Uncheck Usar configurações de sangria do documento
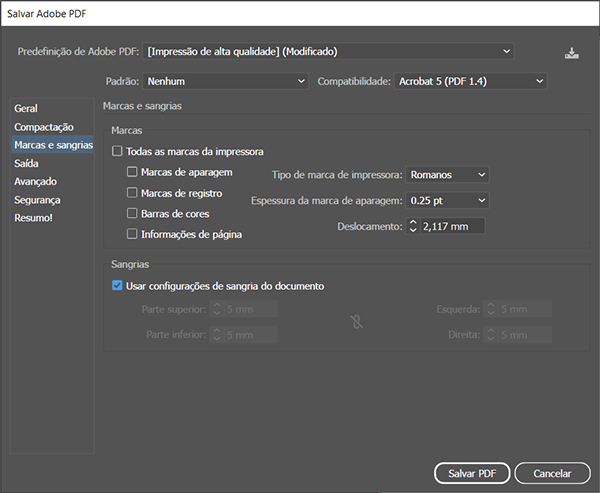 pos(118,286)
